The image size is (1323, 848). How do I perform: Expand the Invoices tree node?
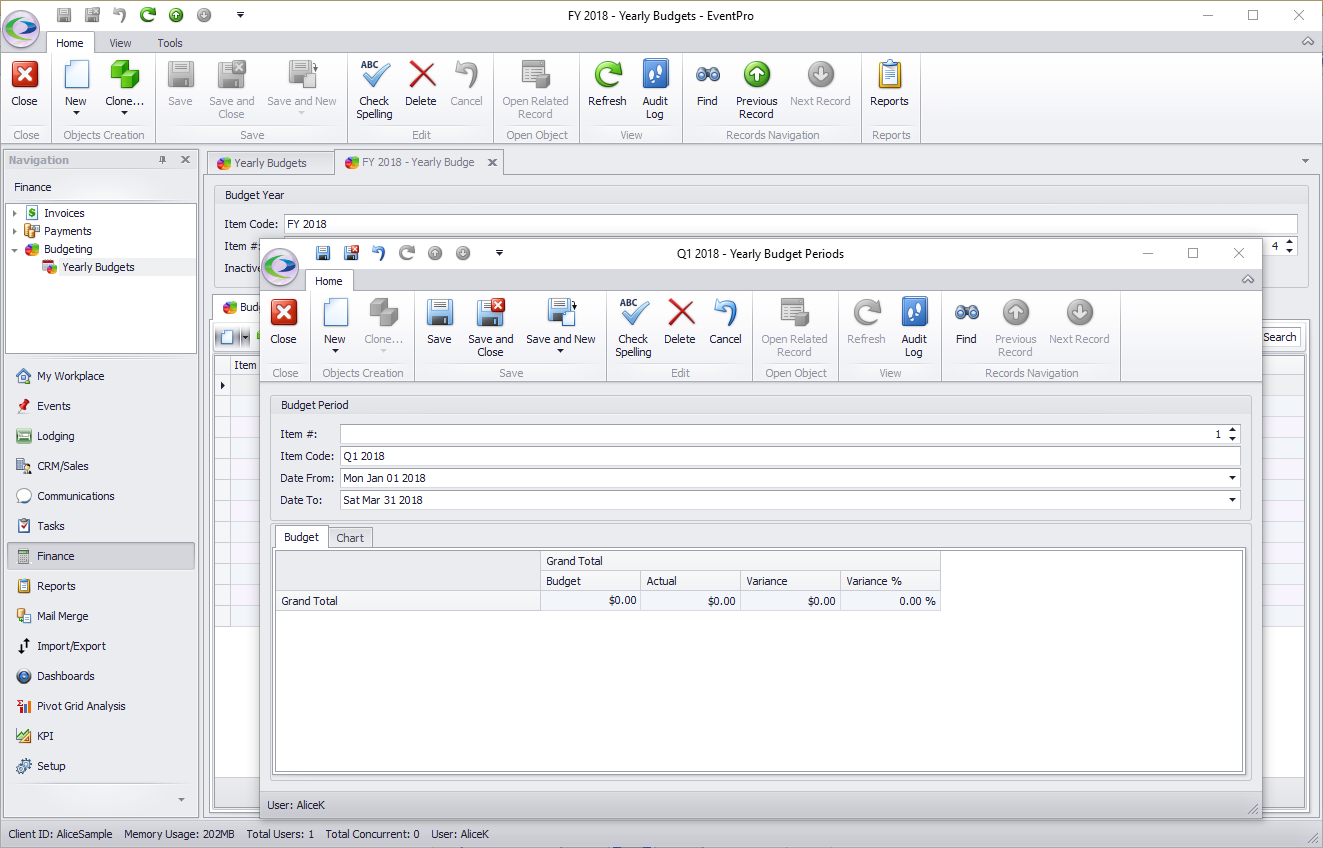tap(15, 213)
